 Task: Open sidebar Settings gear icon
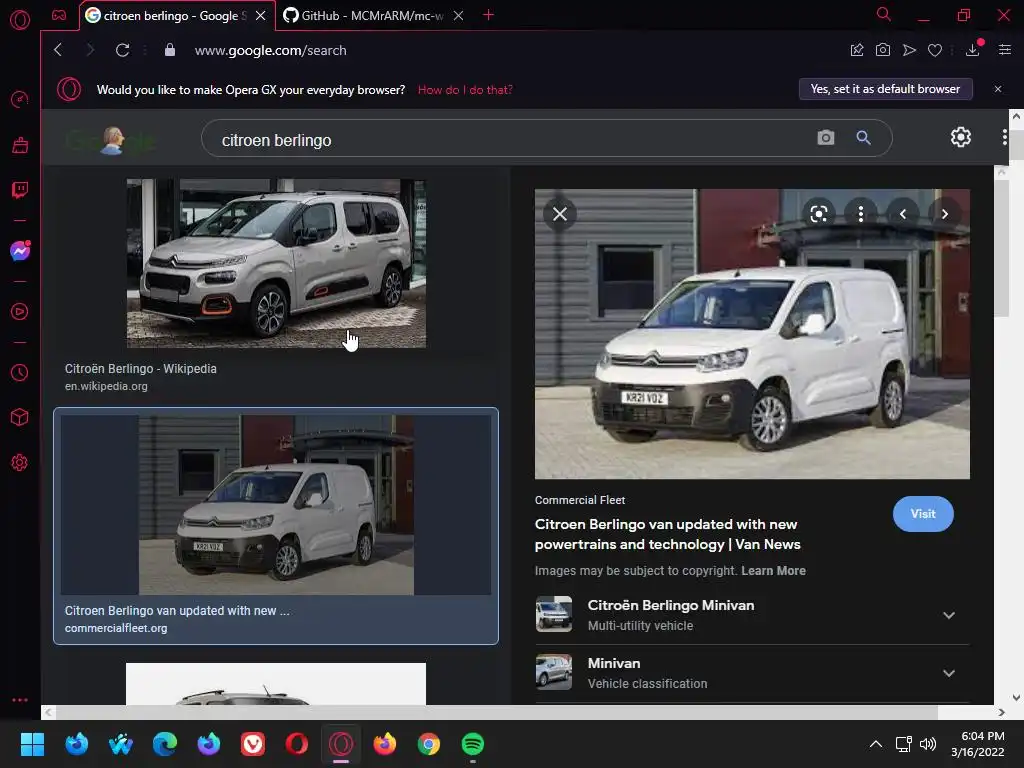[20, 462]
